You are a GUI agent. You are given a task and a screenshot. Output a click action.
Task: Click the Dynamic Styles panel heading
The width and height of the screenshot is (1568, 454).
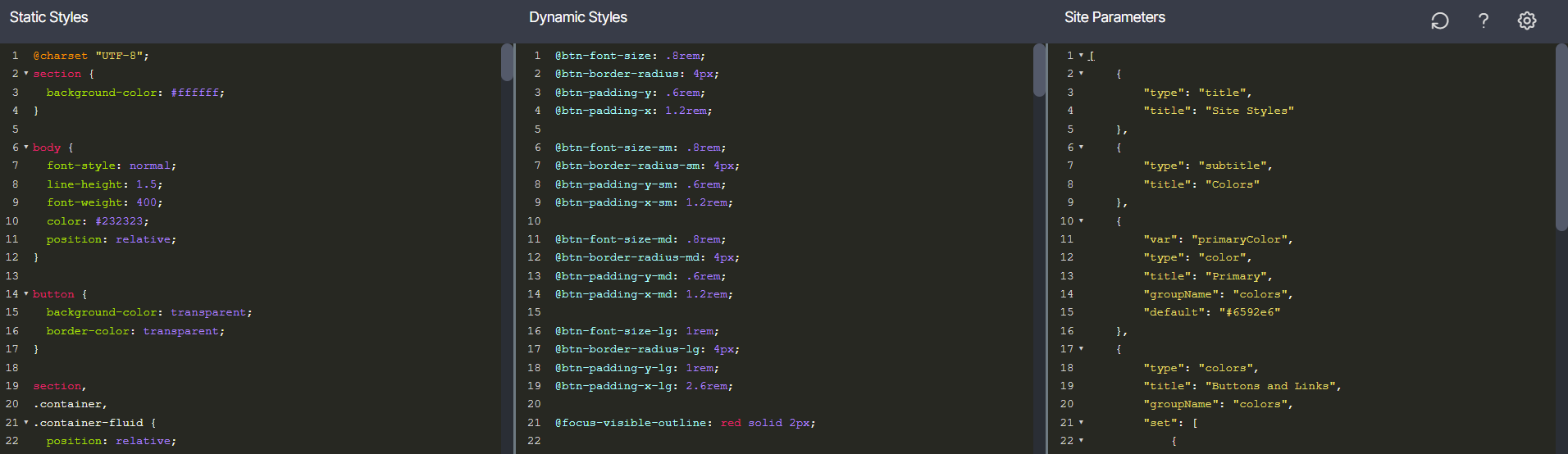[x=578, y=17]
